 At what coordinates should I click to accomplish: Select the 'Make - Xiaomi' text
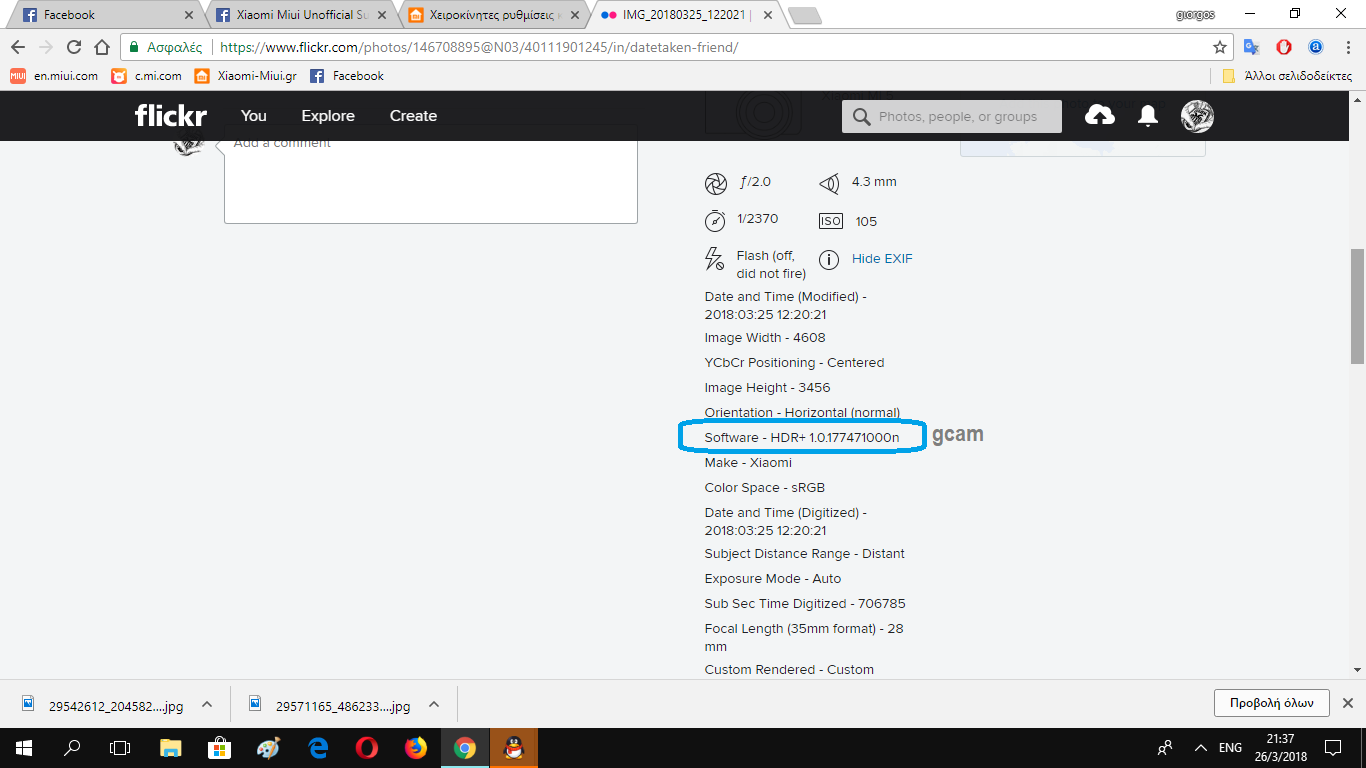coord(748,463)
